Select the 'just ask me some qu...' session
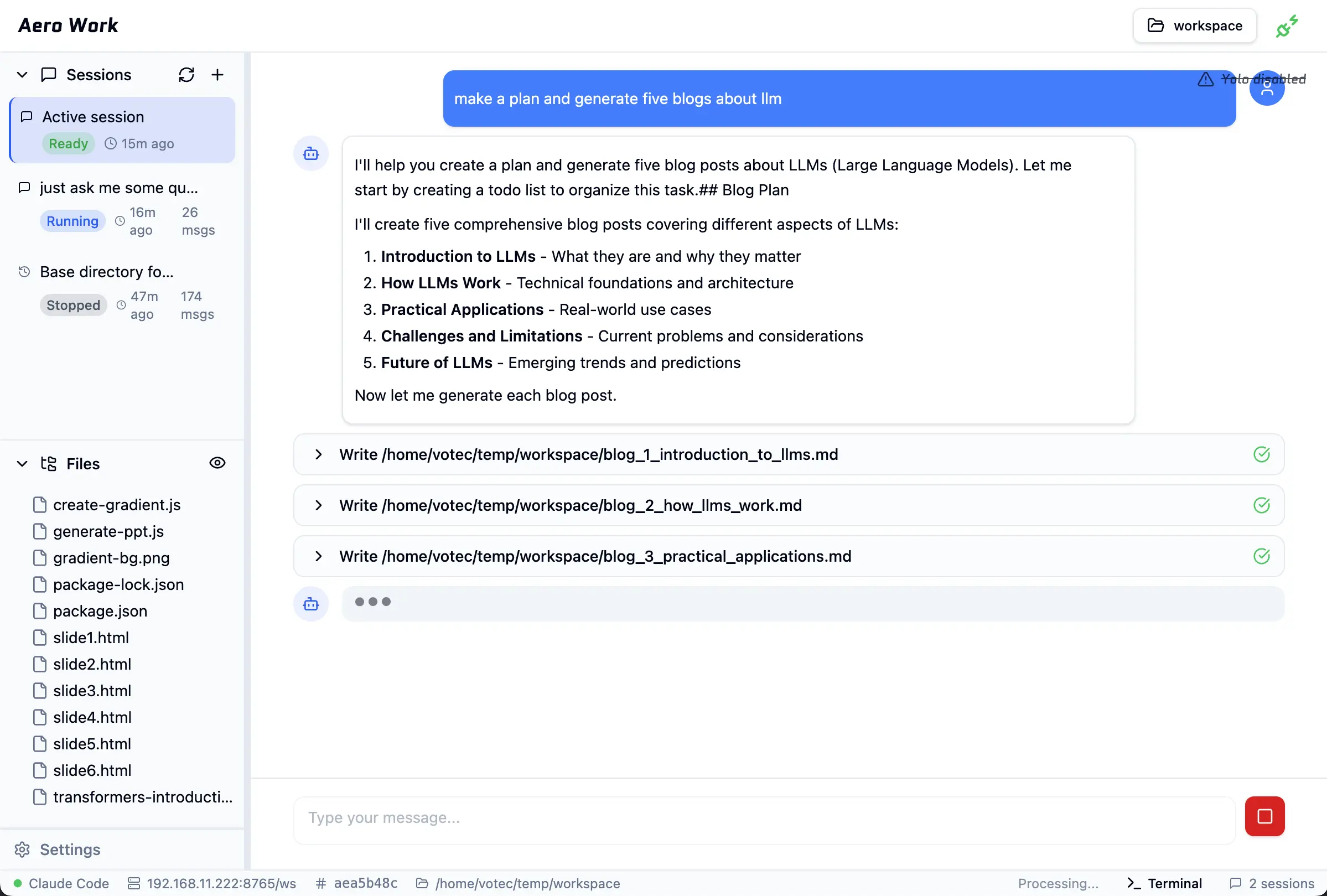The height and width of the screenshot is (896, 1327). [119, 188]
